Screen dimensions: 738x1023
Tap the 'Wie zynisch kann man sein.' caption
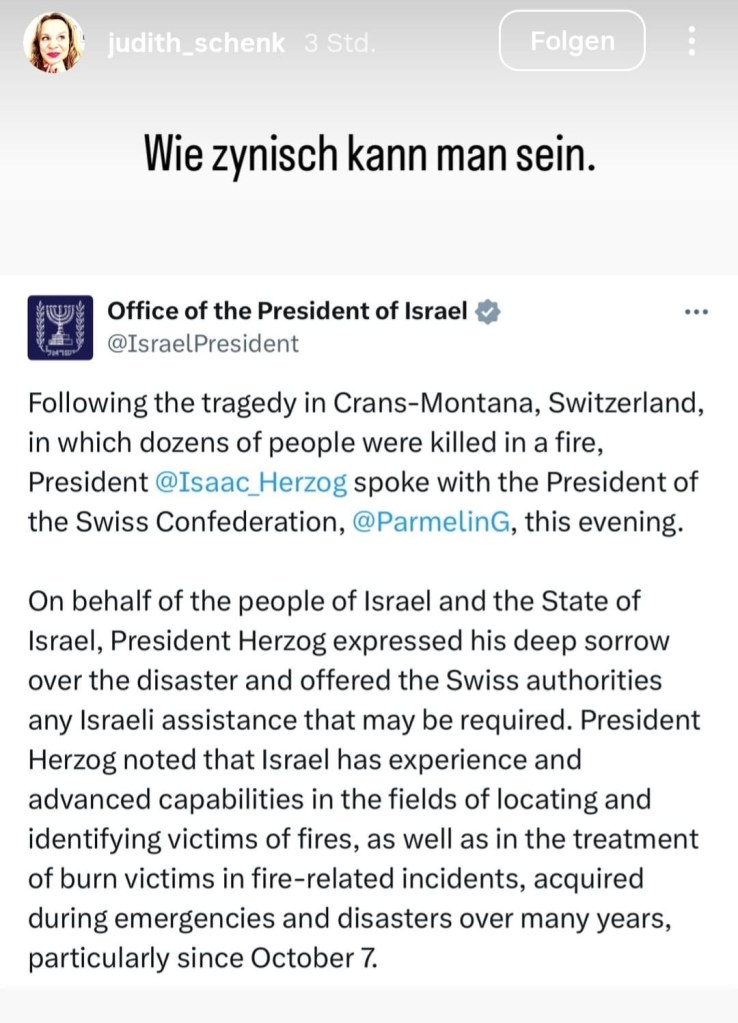(x=369, y=156)
